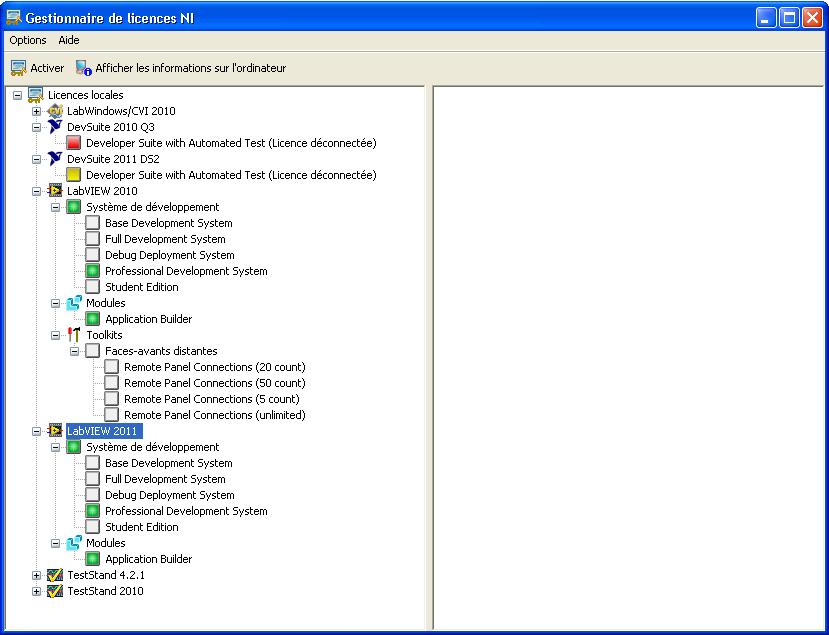Image resolution: width=829 pixels, height=635 pixels.
Task: Click grey box of Remote Panel Connections (20 count)
Action: 112,367
